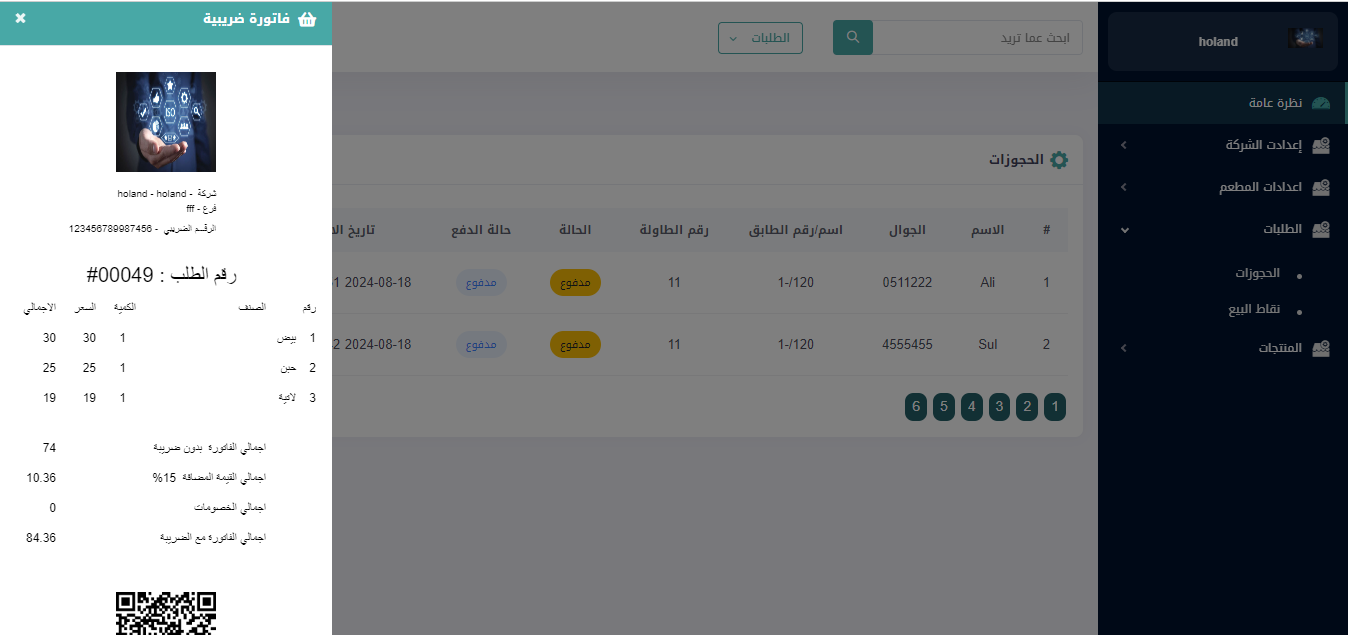Click the restaurant settings sidebar icon
Viewport: 1348px width, 635px height.
[1321, 188]
